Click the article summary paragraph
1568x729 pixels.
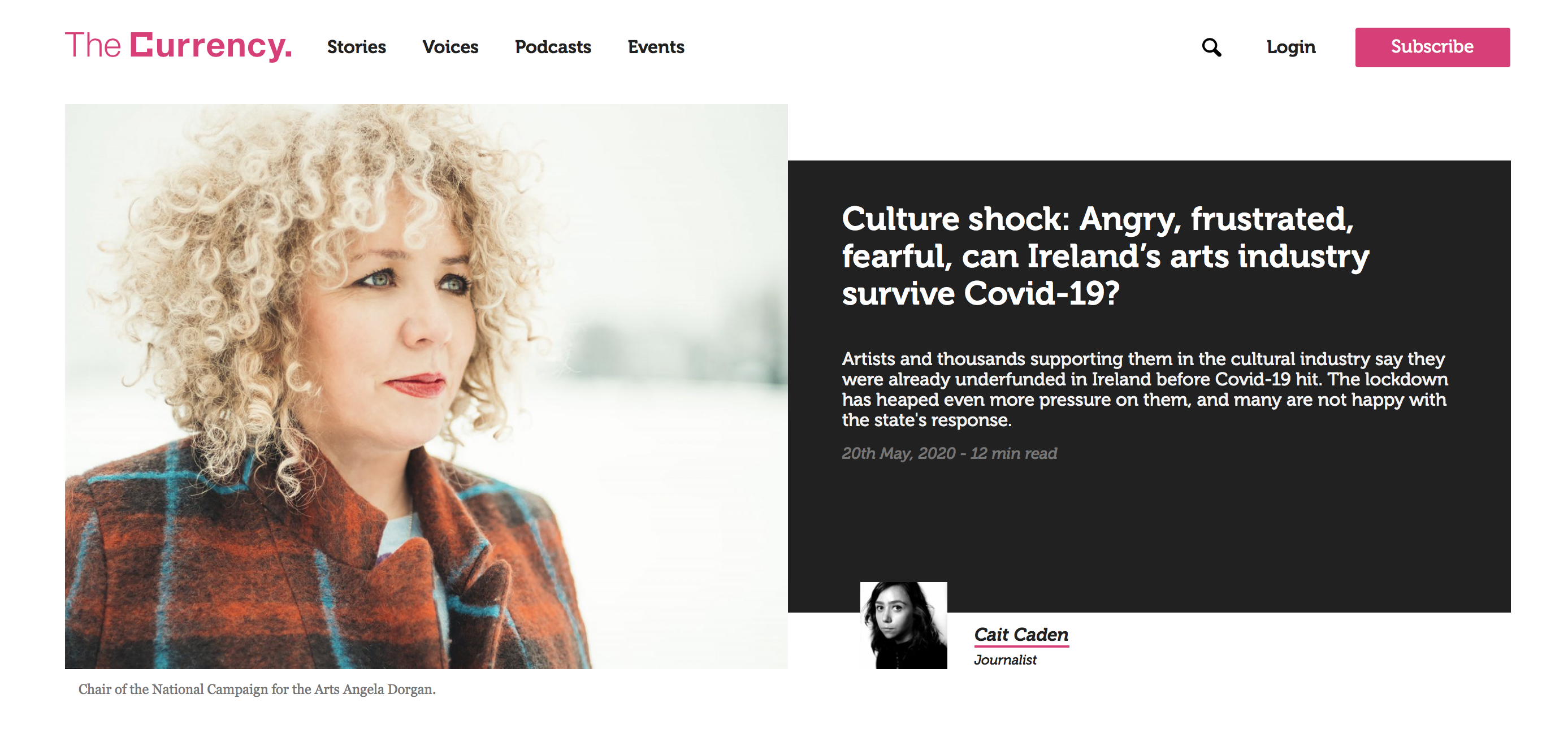tap(1145, 389)
